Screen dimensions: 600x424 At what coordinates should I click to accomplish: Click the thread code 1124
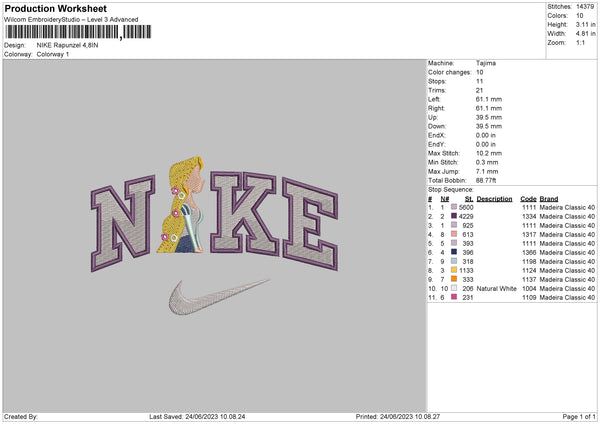pos(529,270)
